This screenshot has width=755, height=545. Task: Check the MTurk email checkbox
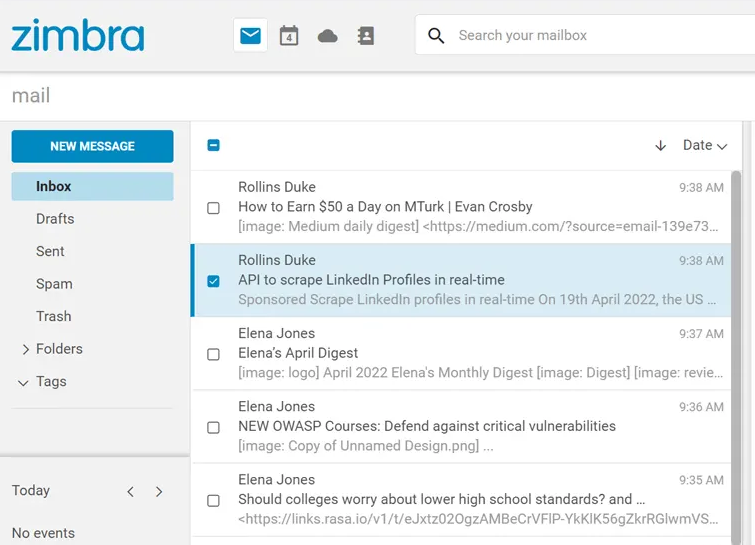(213, 208)
